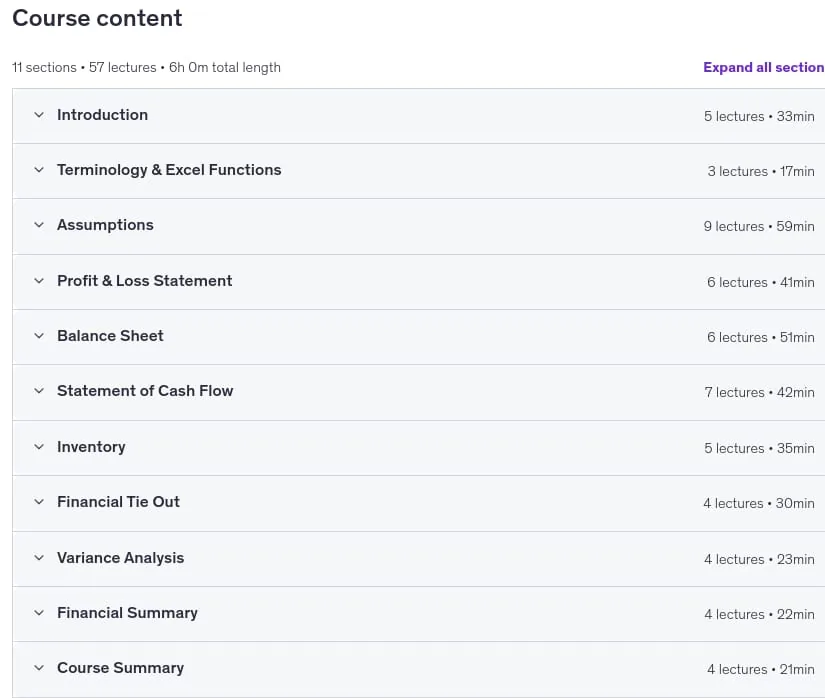Viewport: 825px width, 698px height.
Task: Select the Introduction section title
Action: pos(103,115)
